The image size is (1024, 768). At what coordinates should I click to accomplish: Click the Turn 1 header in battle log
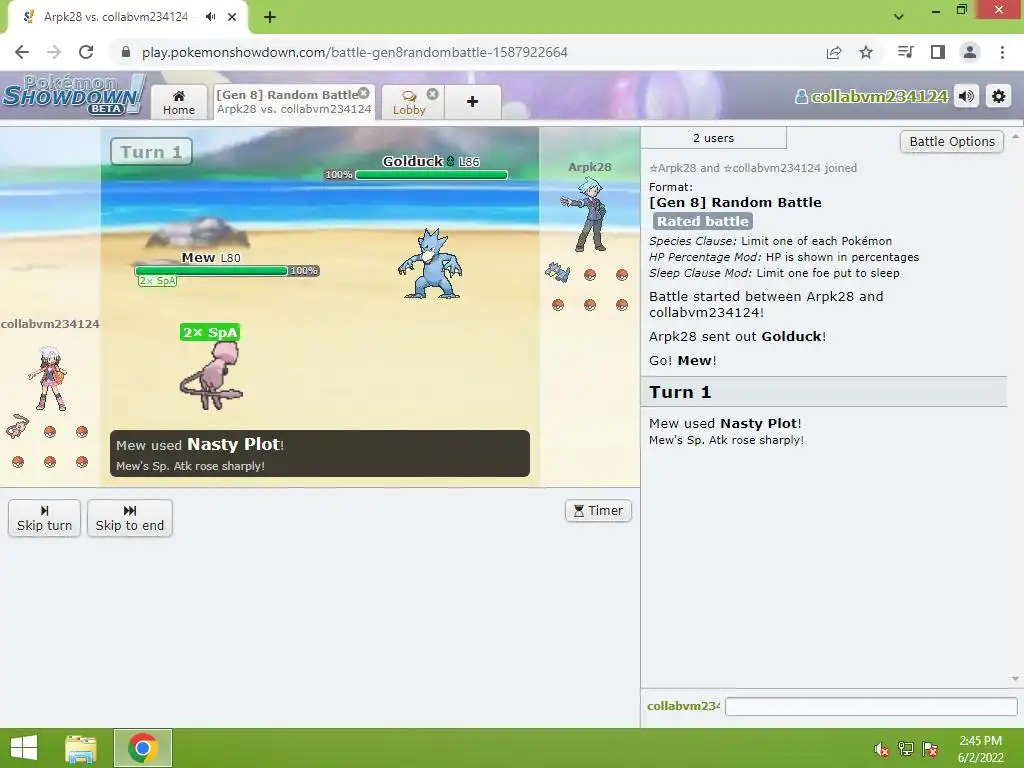tap(824, 392)
